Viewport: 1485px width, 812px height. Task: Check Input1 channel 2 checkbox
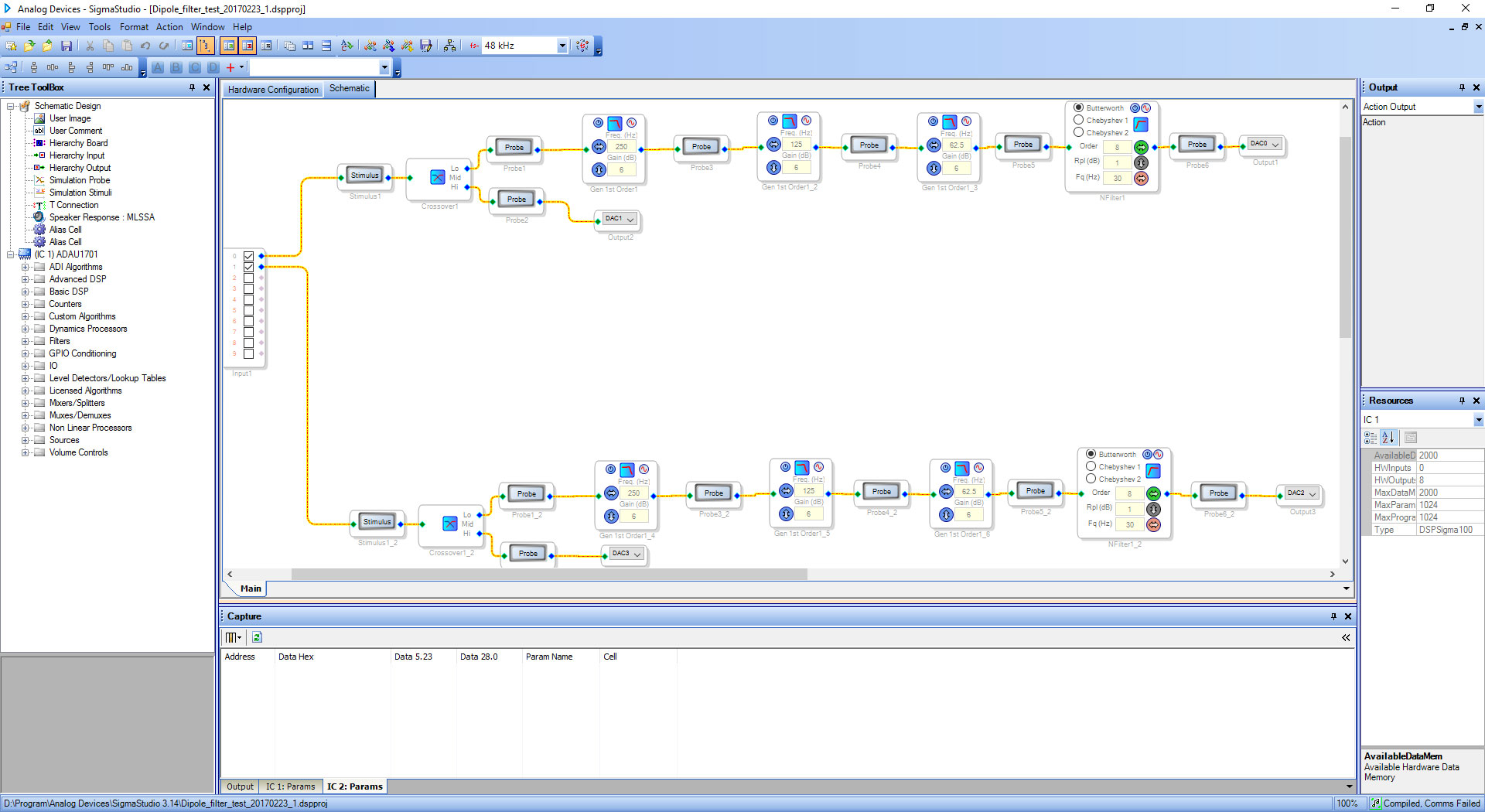[249, 278]
